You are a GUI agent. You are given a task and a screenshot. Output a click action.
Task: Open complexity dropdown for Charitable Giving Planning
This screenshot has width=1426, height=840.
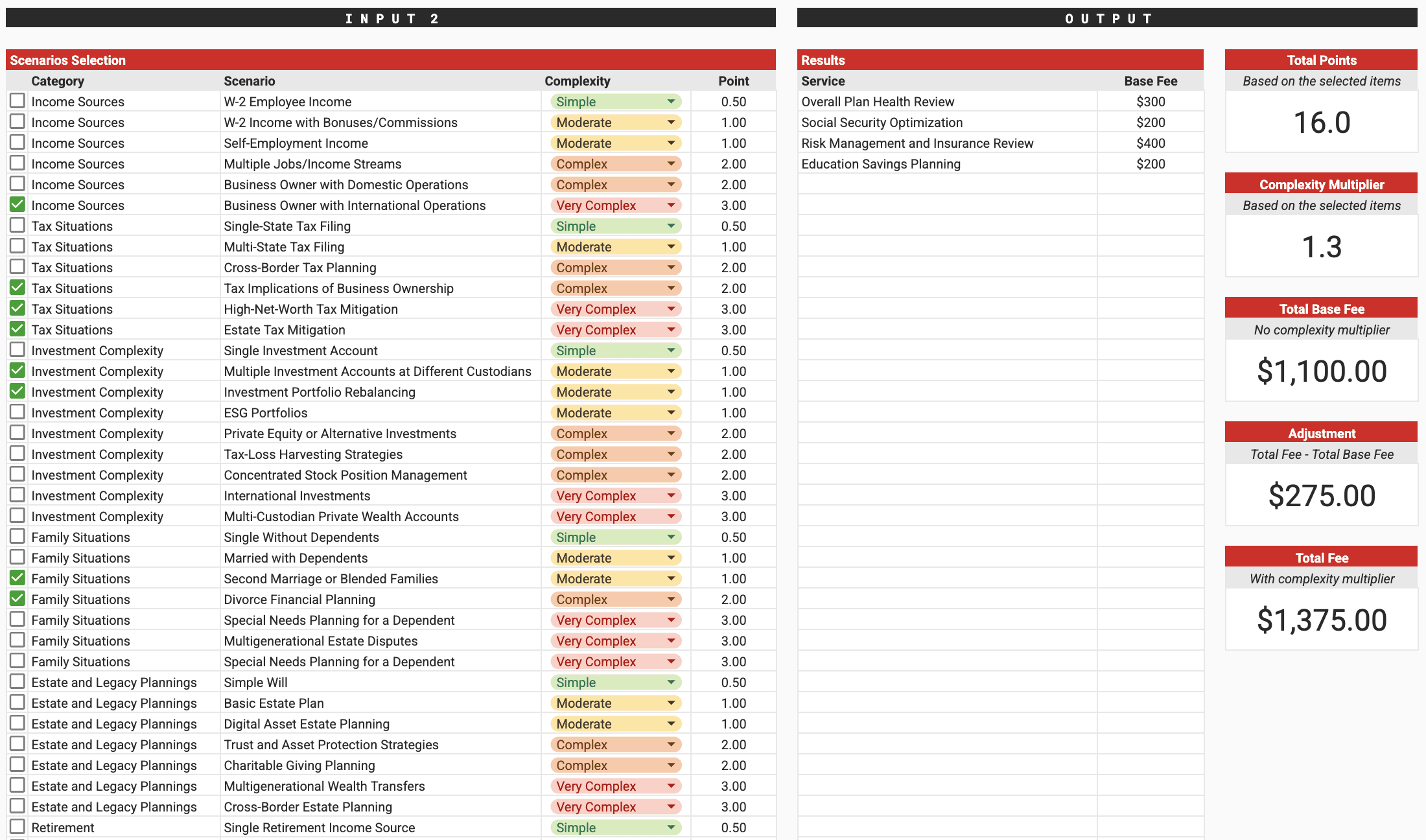pyautogui.click(x=671, y=765)
